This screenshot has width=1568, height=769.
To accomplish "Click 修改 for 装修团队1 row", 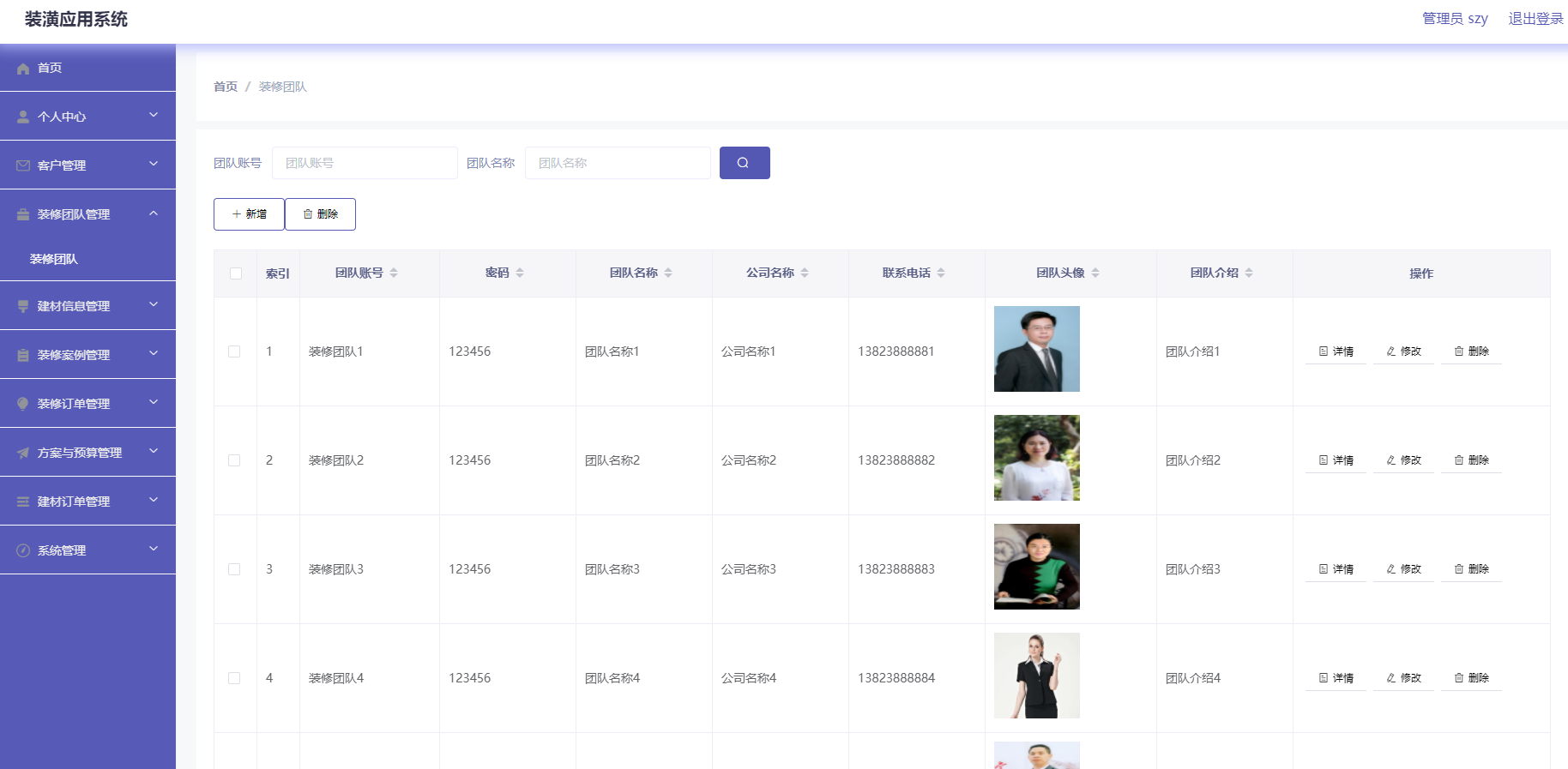I will tap(1403, 351).
